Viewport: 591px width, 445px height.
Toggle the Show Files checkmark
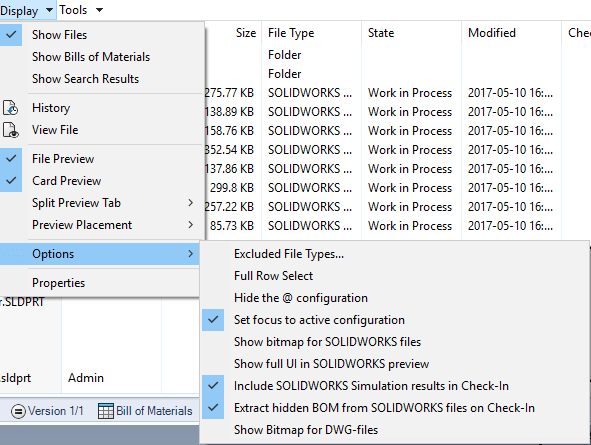pyautogui.click(x=11, y=35)
